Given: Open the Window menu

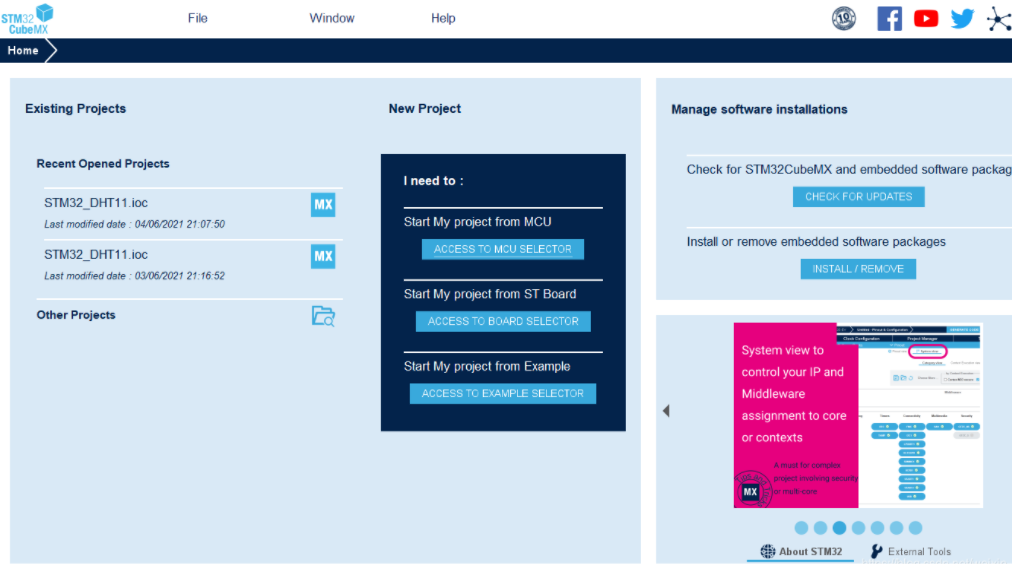Looking at the screenshot, I should pyautogui.click(x=332, y=18).
